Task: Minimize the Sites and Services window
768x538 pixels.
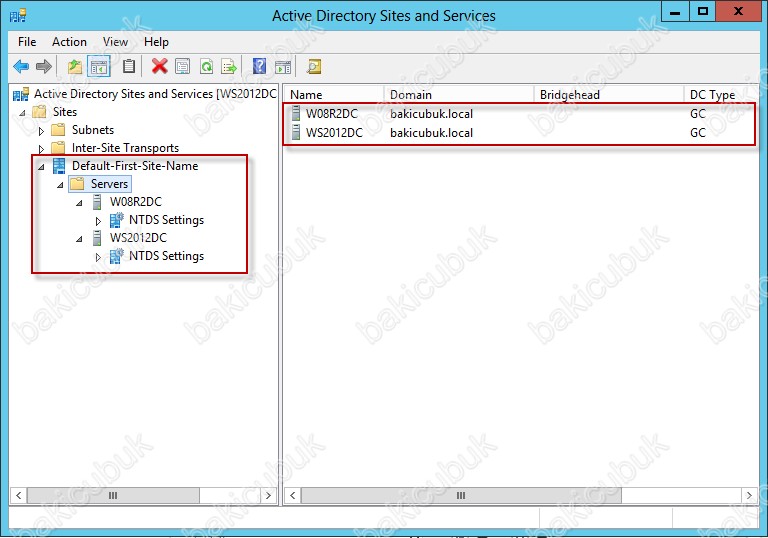Action: pyautogui.click(x=675, y=11)
